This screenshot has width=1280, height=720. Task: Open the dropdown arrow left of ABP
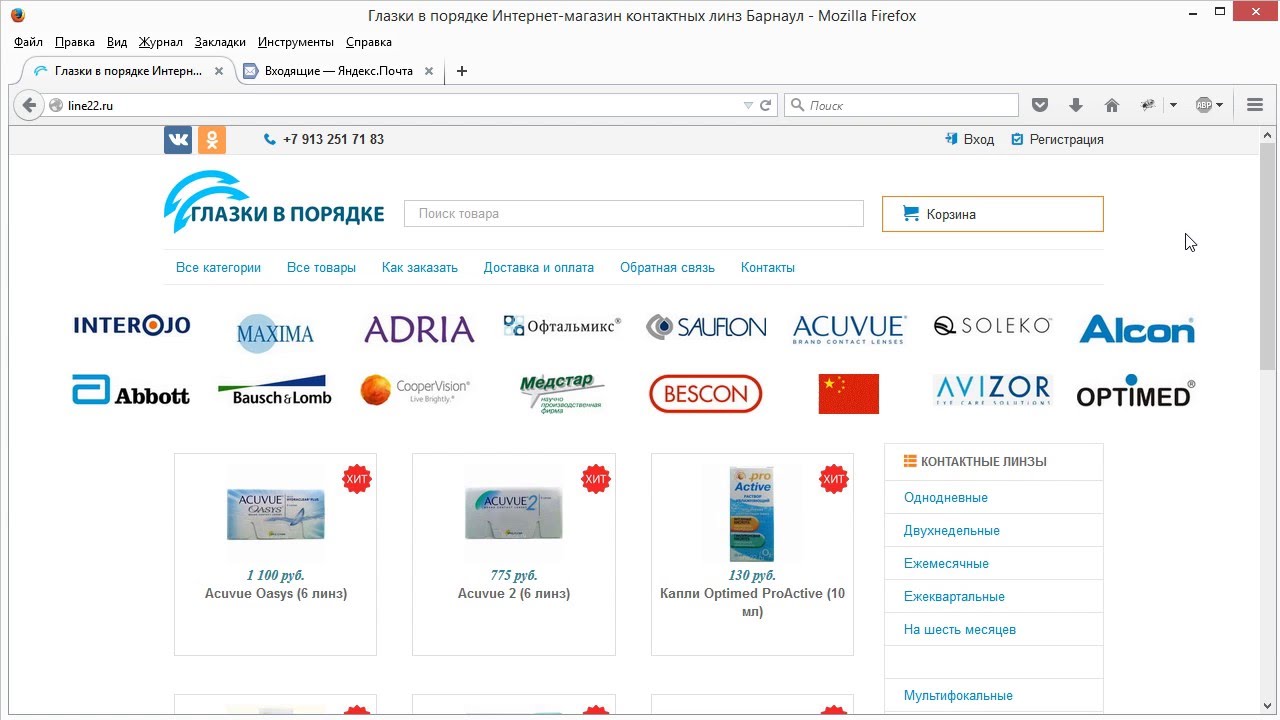point(1173,105)
